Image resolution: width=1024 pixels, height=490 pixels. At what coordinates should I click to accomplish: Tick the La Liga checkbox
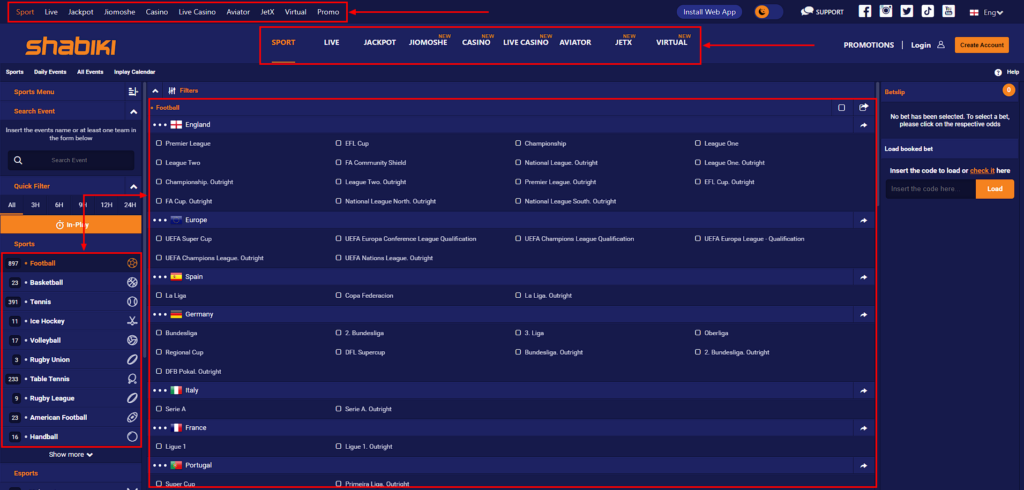159,295
